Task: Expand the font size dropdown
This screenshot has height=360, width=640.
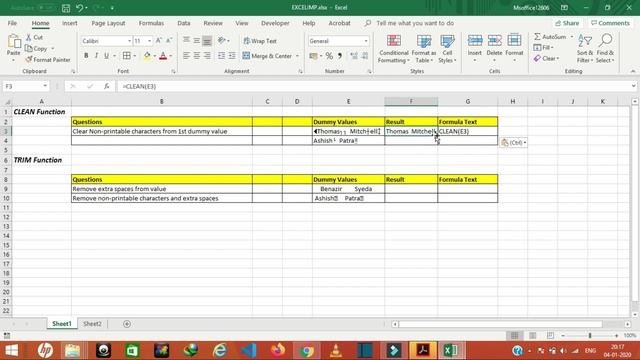Action: point(149,41)
